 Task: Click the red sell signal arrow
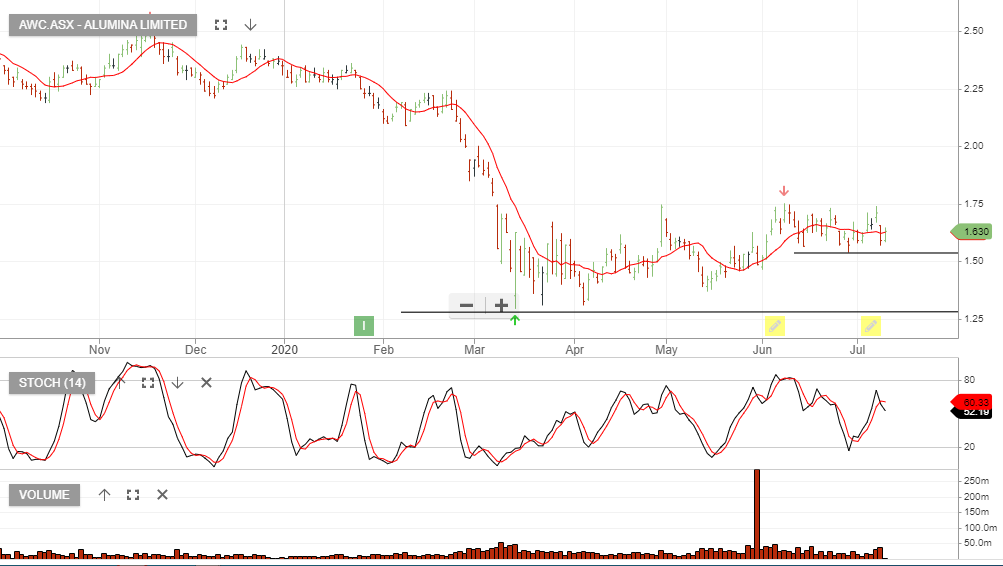click(784, 191)
